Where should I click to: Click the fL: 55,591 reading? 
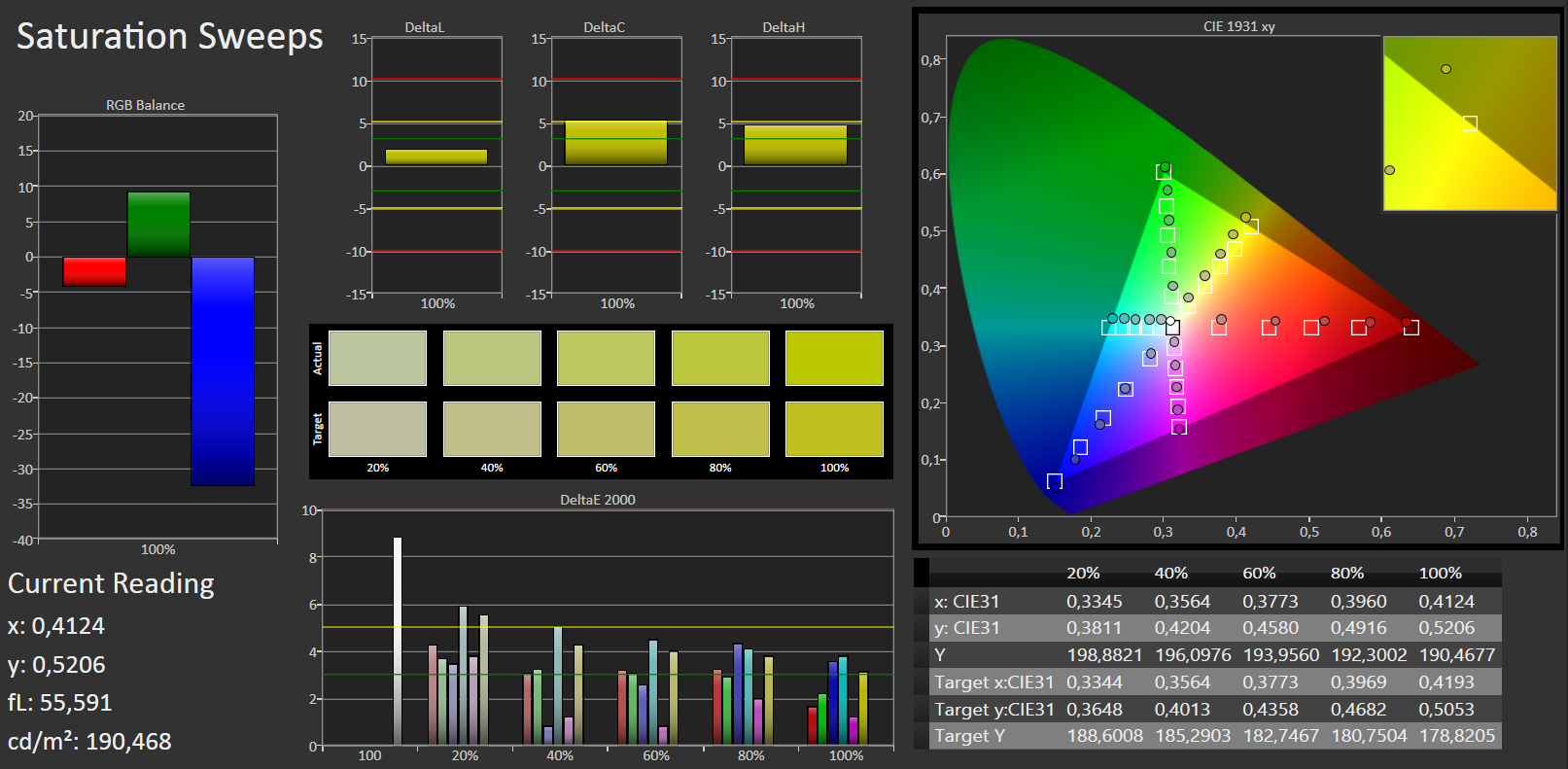pyautogui.click(x=60, y=703)
